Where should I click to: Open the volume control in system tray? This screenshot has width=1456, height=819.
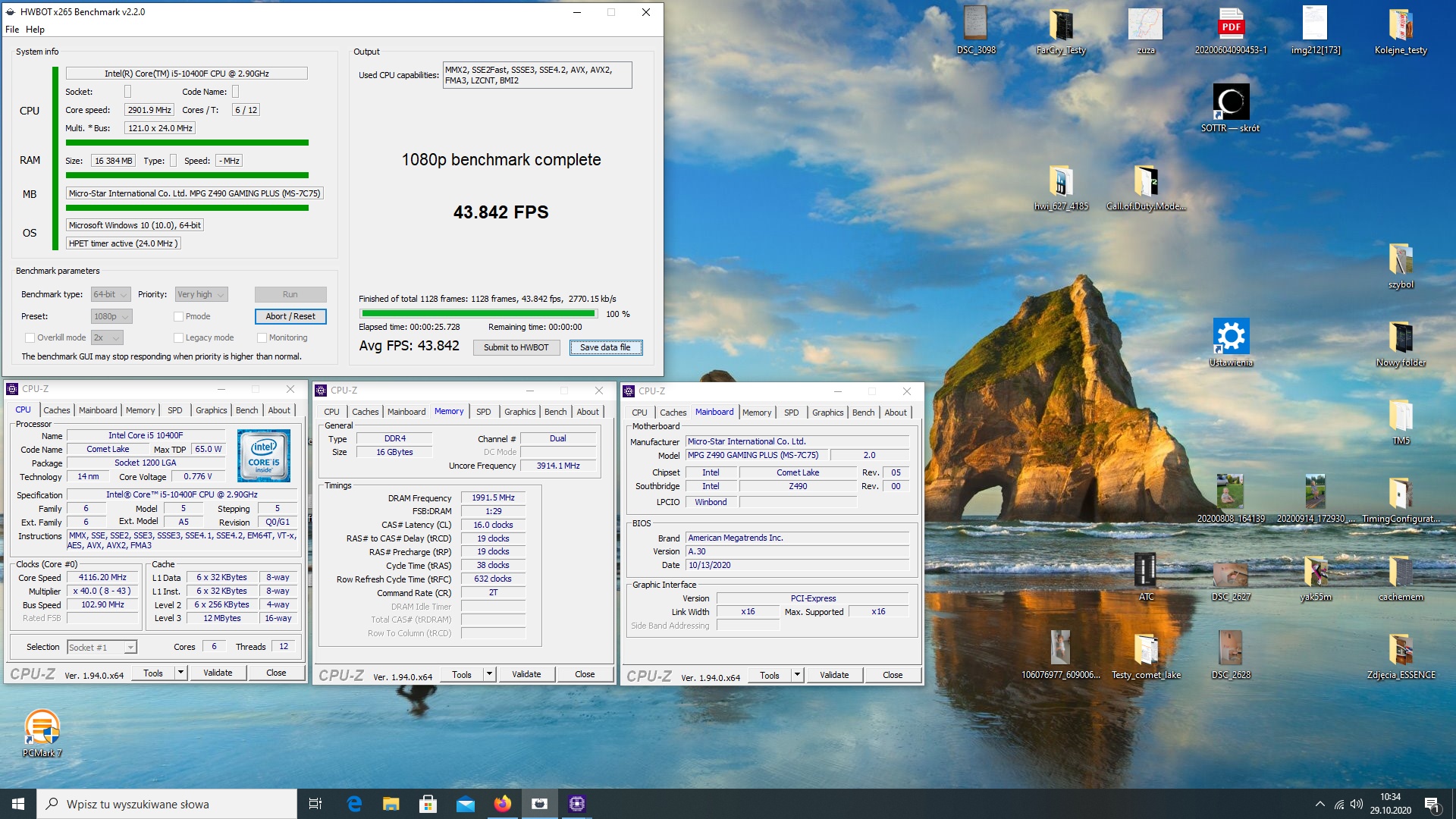tap(1356, 804)
